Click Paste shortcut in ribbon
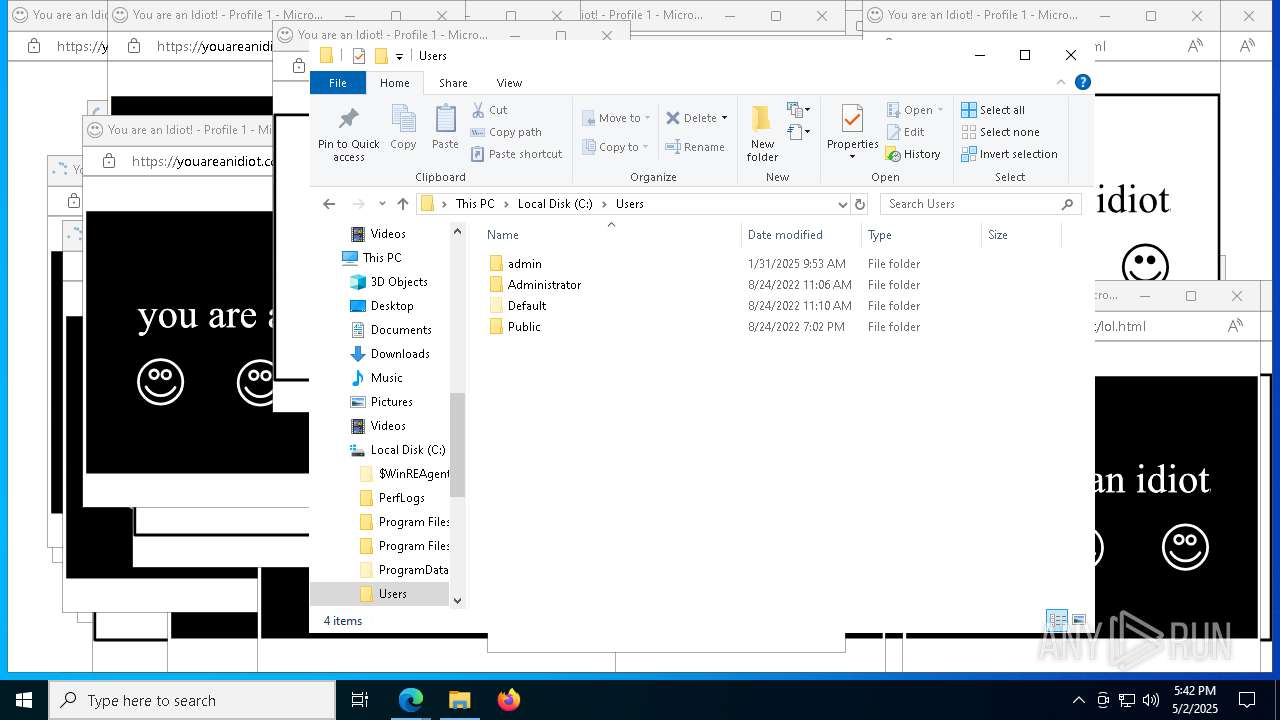This screenshot has height=720, width=1280. (x=516, y=154)
